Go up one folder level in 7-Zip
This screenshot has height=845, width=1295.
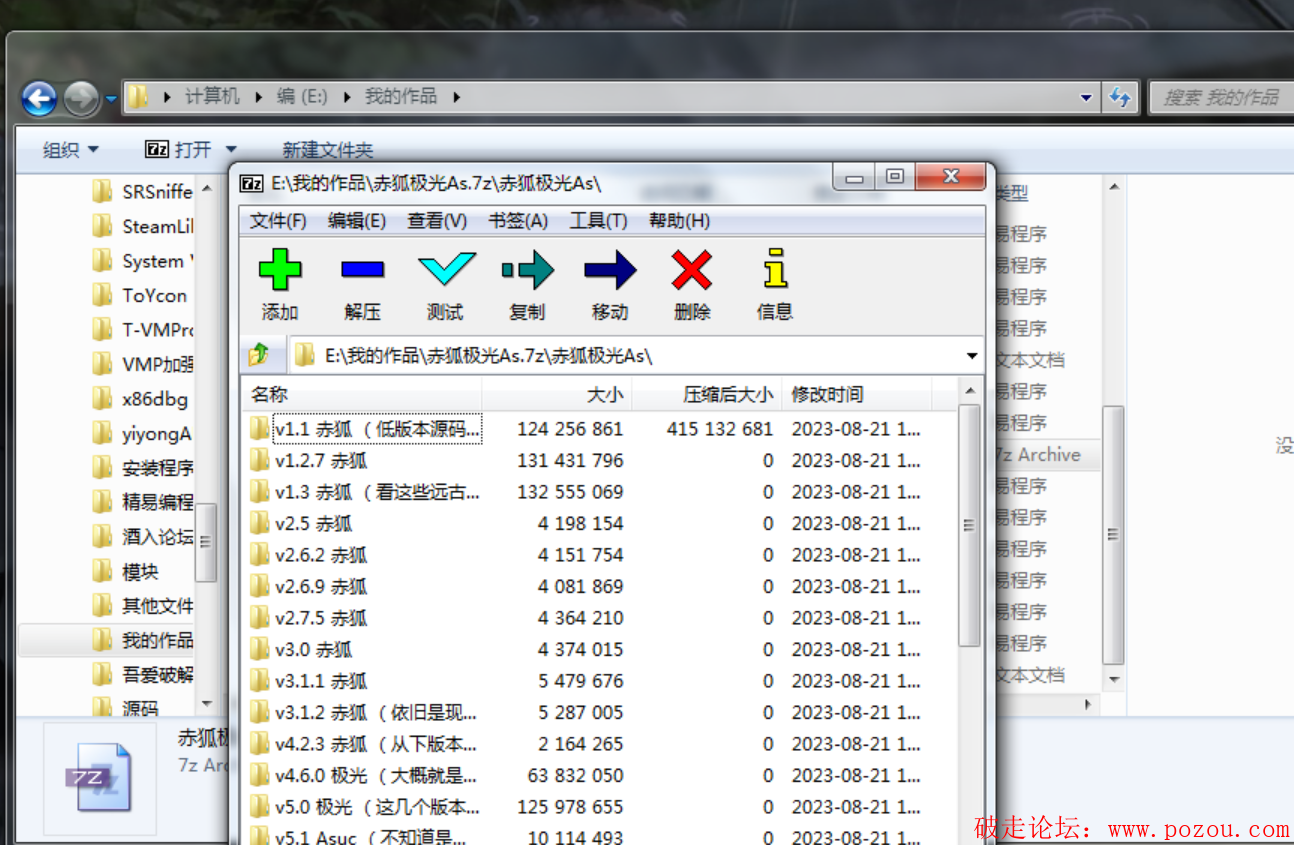click(259, 354)
